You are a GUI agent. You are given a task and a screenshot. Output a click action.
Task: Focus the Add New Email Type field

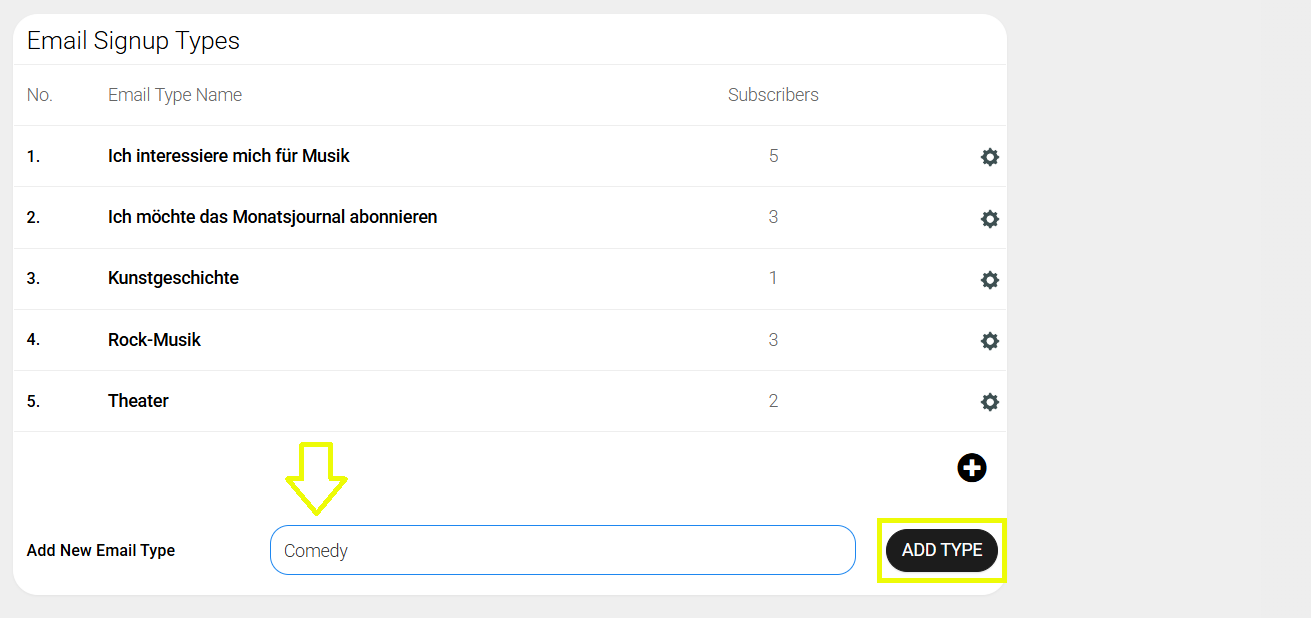[x=562, y=550]
